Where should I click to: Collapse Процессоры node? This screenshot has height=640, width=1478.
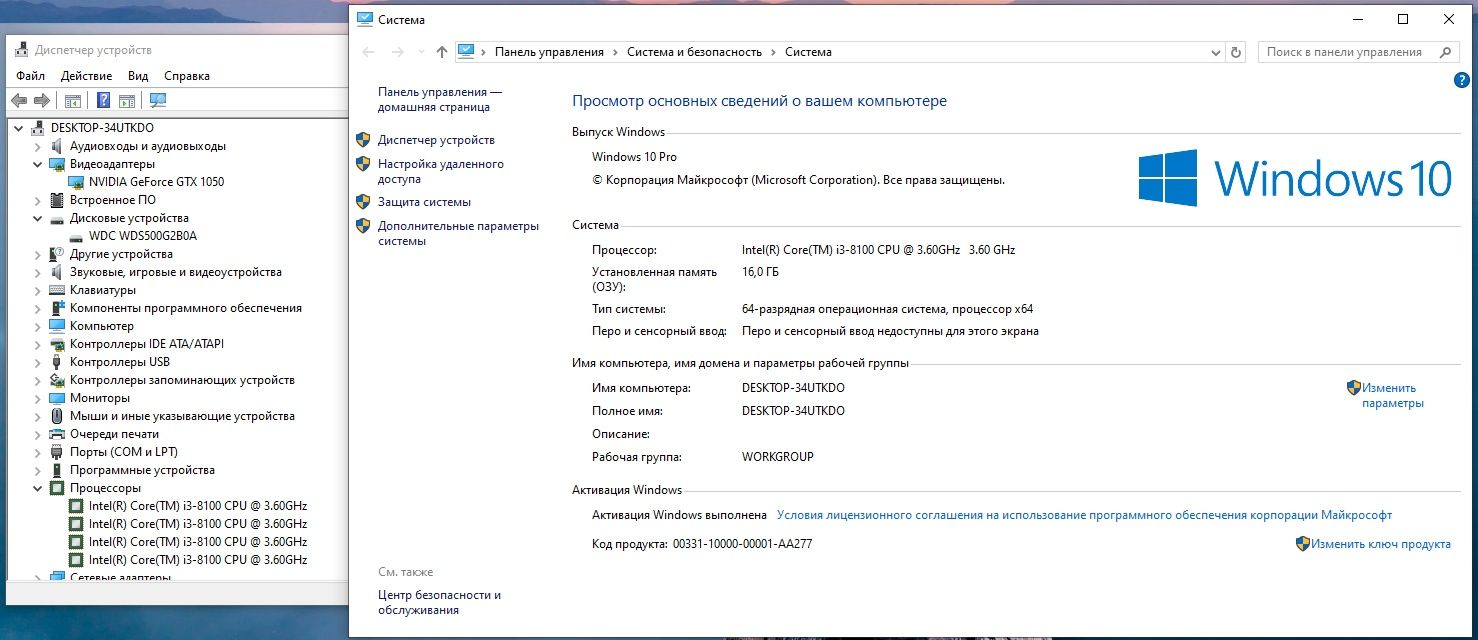(x=38, y=488)
